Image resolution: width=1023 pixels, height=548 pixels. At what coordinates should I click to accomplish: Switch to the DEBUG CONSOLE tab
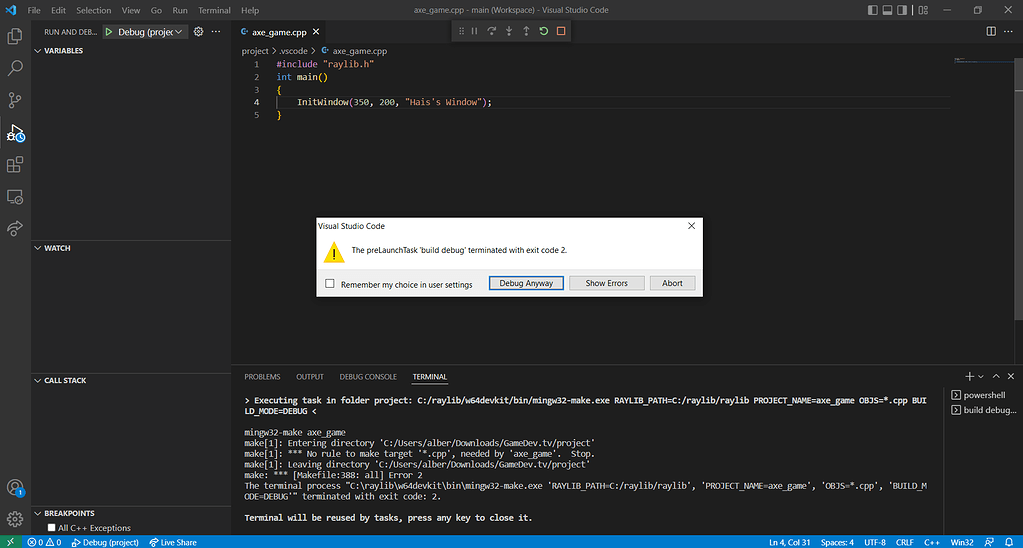[368, 377]
